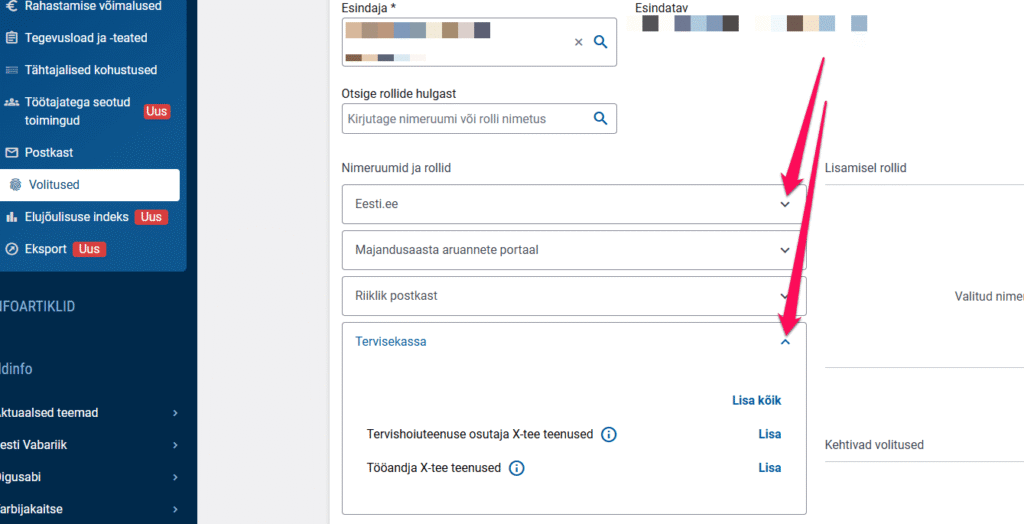Click Lisa for Tervishoiuteenuse osutaja X-tee teenused
This screenshot has height=524, width=1024.
(769, 434)
